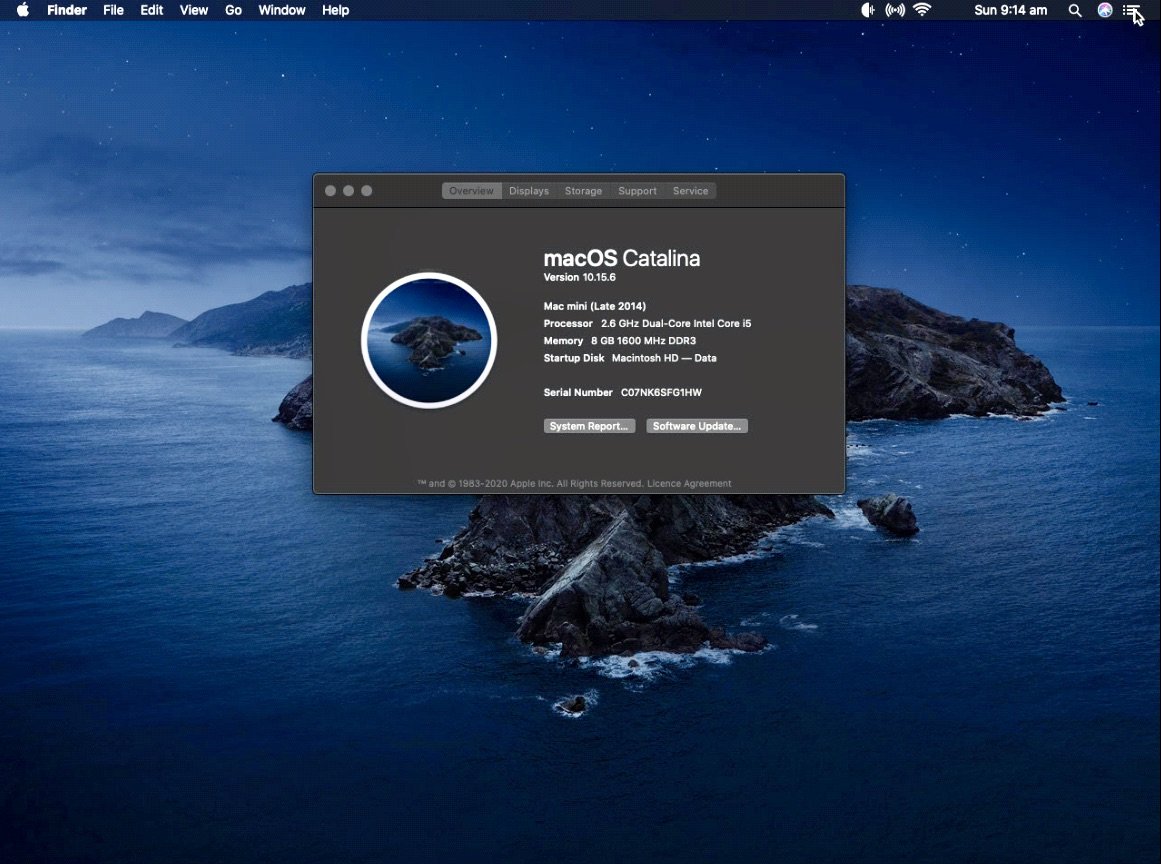Open the File menu
The height and width of the screenshot is (864, 1161).
click(113, 10)
